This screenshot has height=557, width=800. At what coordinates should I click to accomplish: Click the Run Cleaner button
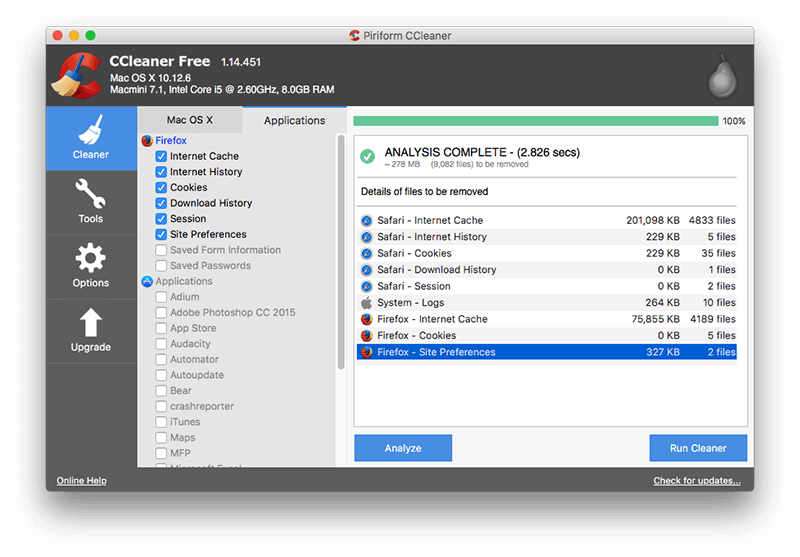click(698, 448)
